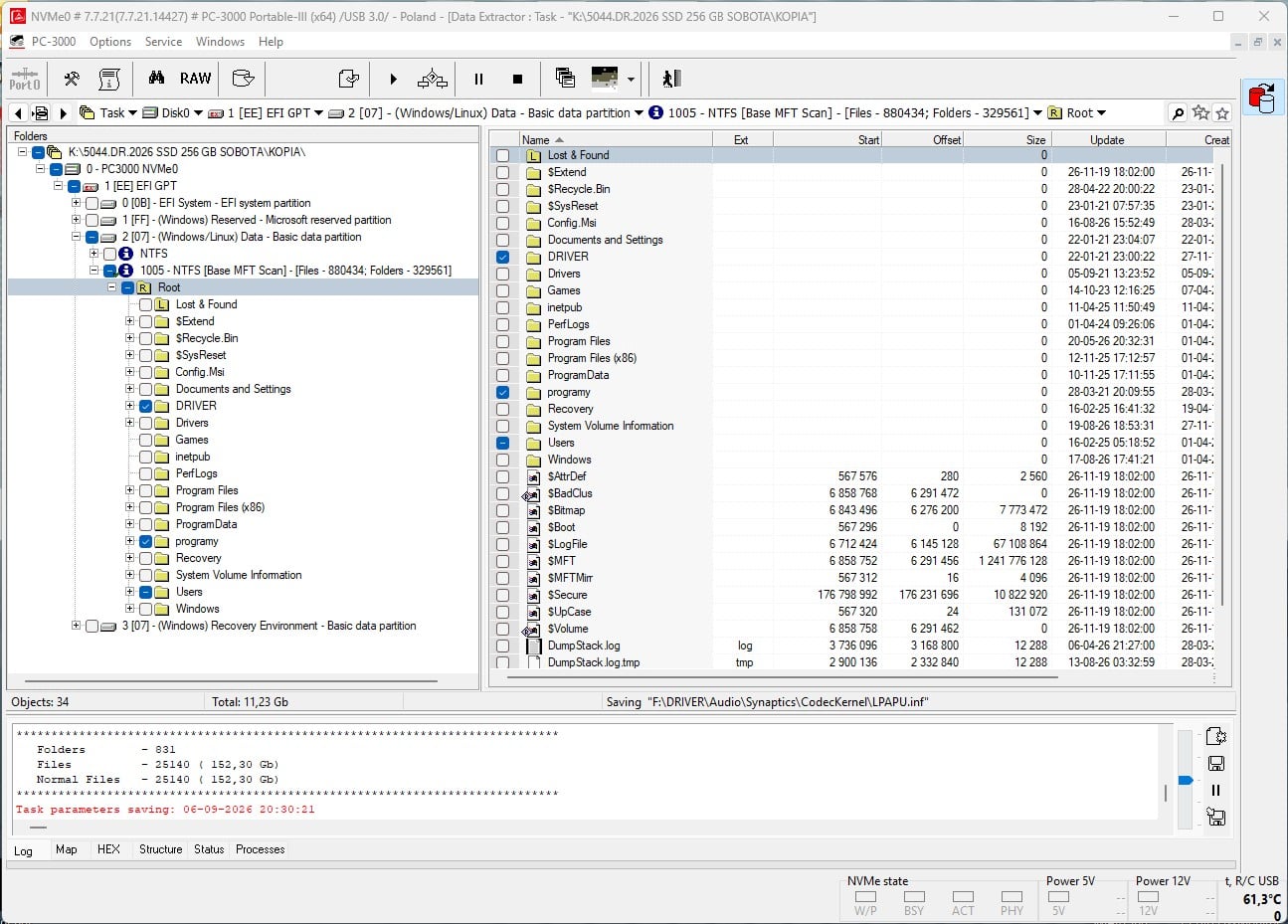Sort the file list by the Size column header

[1005, 140]
